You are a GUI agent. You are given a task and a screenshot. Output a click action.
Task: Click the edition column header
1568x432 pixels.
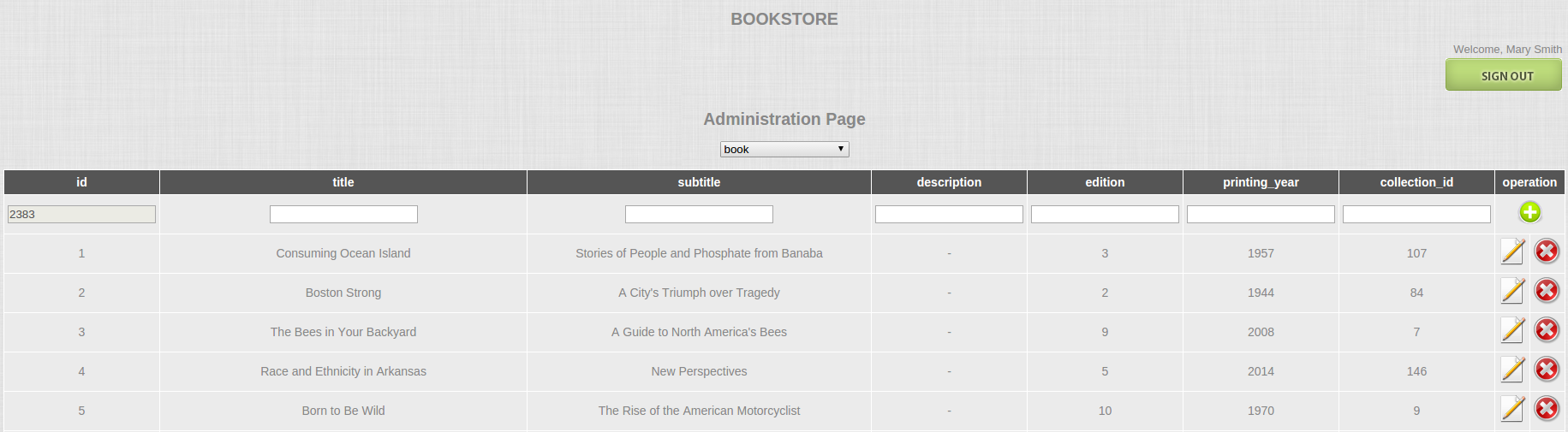(1105, 182)
